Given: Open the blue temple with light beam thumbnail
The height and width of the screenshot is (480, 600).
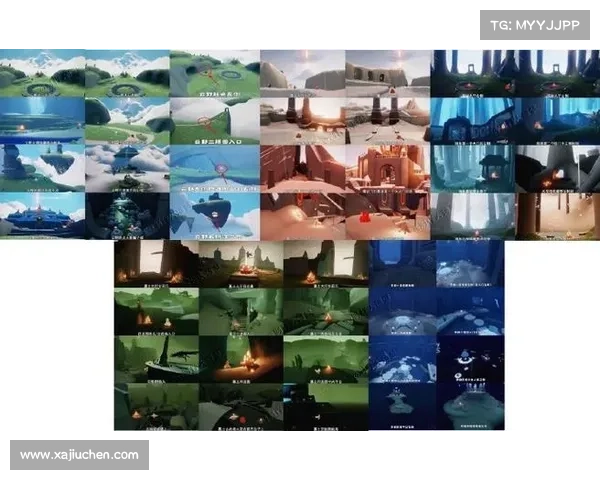Looking at the screenshot, I should coord(42,215).
